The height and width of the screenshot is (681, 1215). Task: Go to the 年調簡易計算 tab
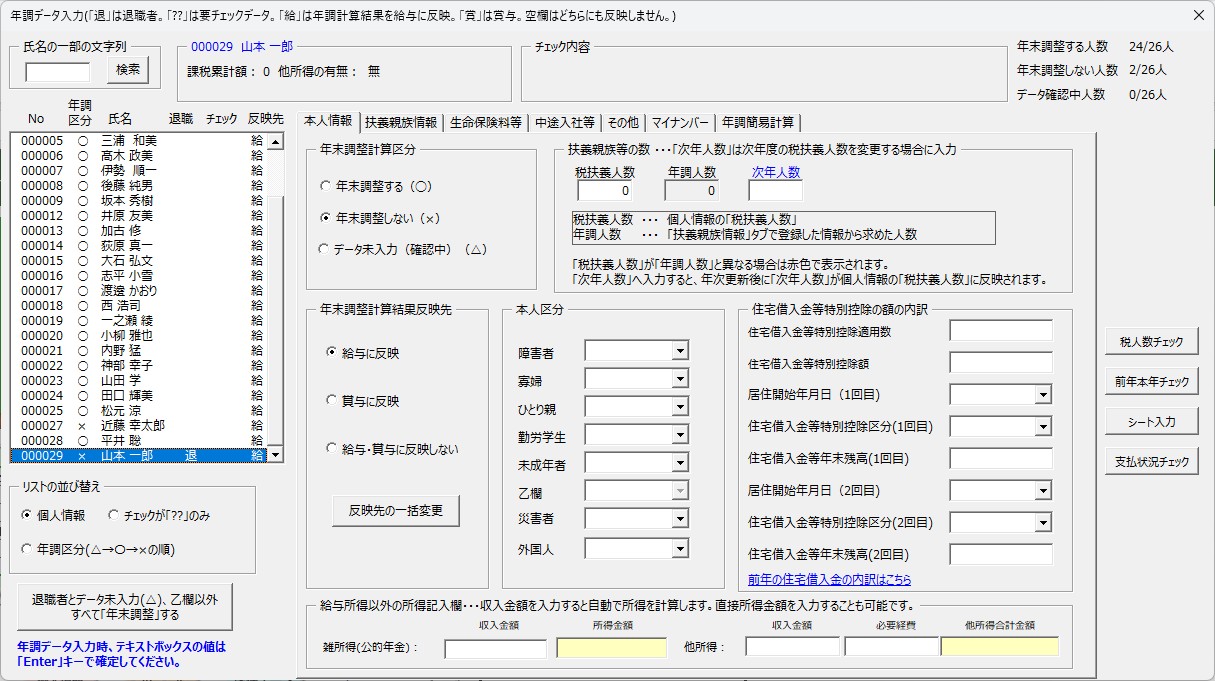pyautogui.click(x=758, y=122)
